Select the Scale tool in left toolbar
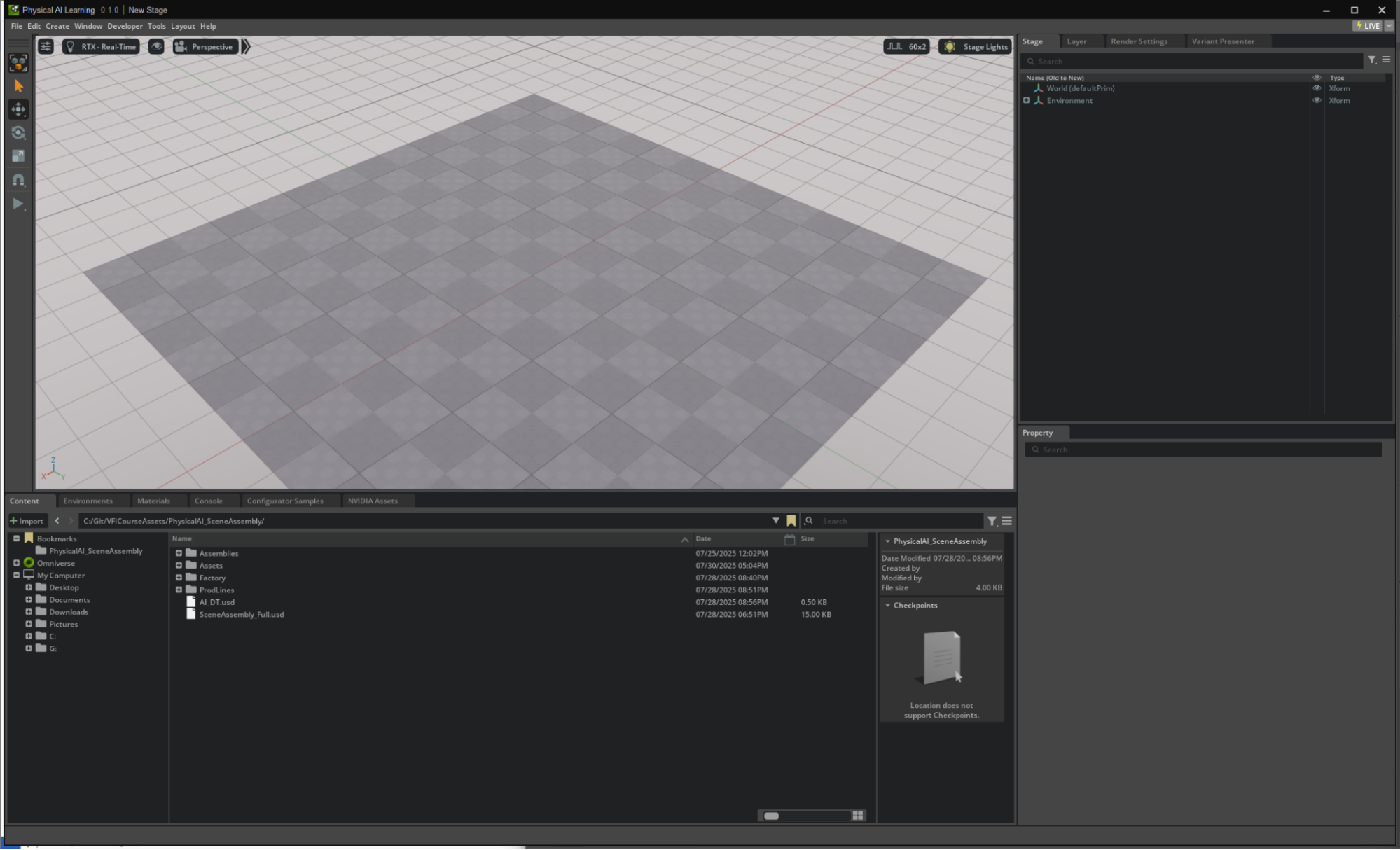1400x850 pixels. point(18,156)
